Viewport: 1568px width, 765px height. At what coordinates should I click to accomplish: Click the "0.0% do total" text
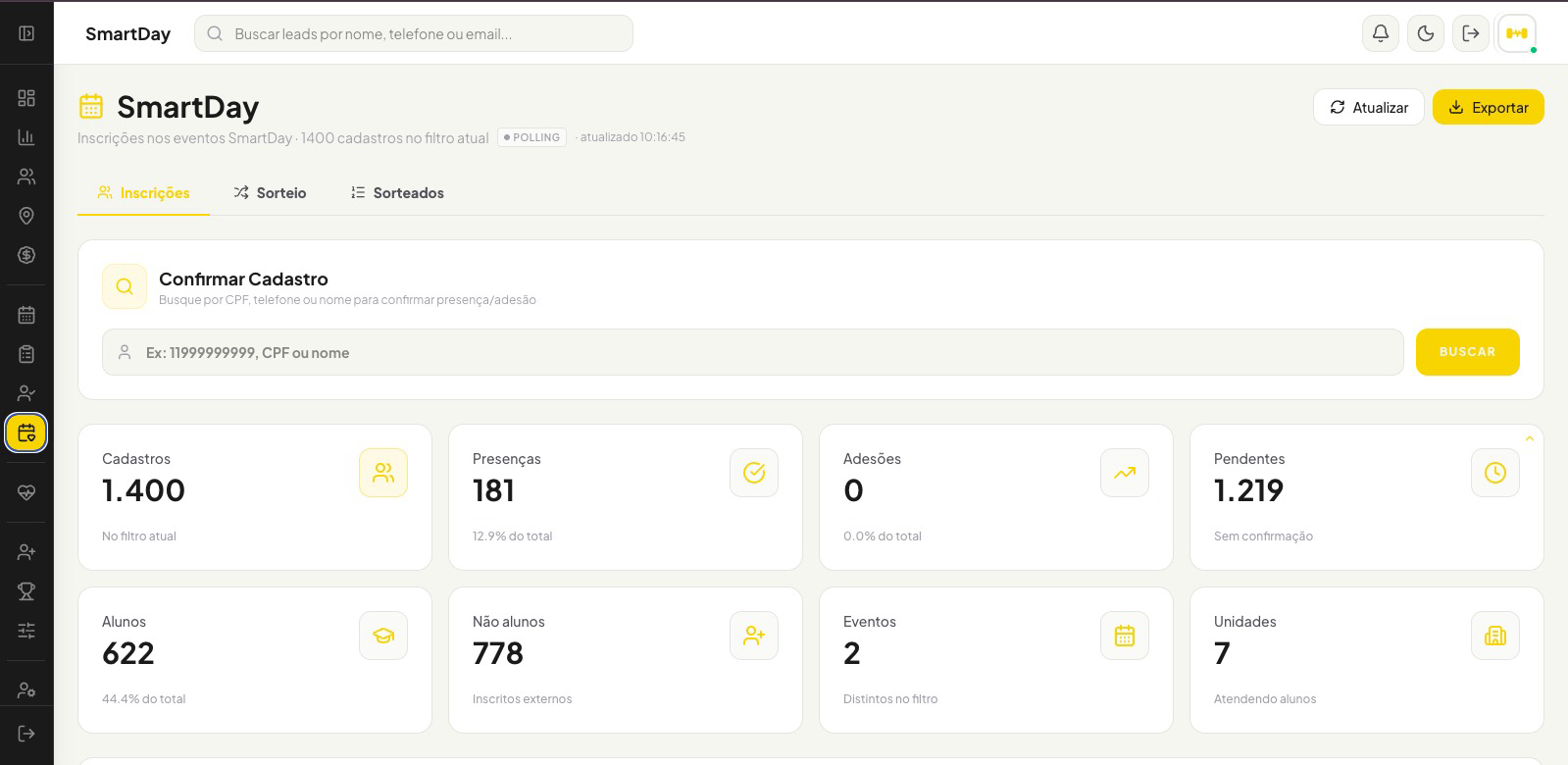pyautogui.click(x=883, y=536)
